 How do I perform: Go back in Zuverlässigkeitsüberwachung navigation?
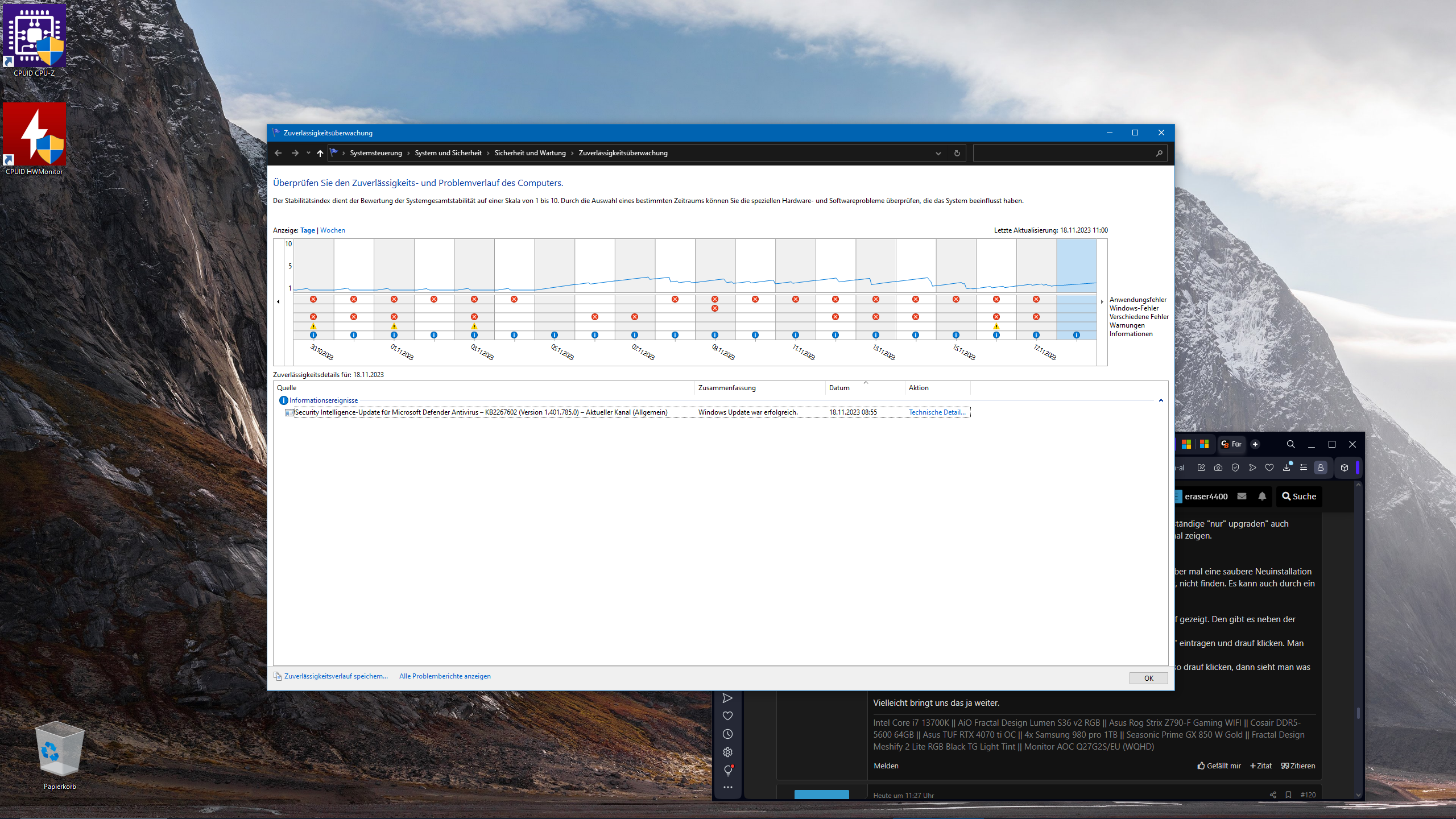coord(278,153)
